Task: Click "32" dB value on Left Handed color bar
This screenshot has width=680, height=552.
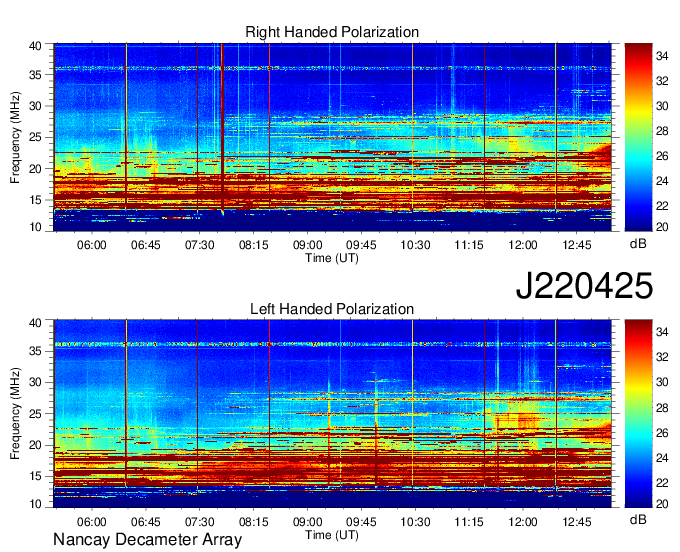Action: coord(662,357)
